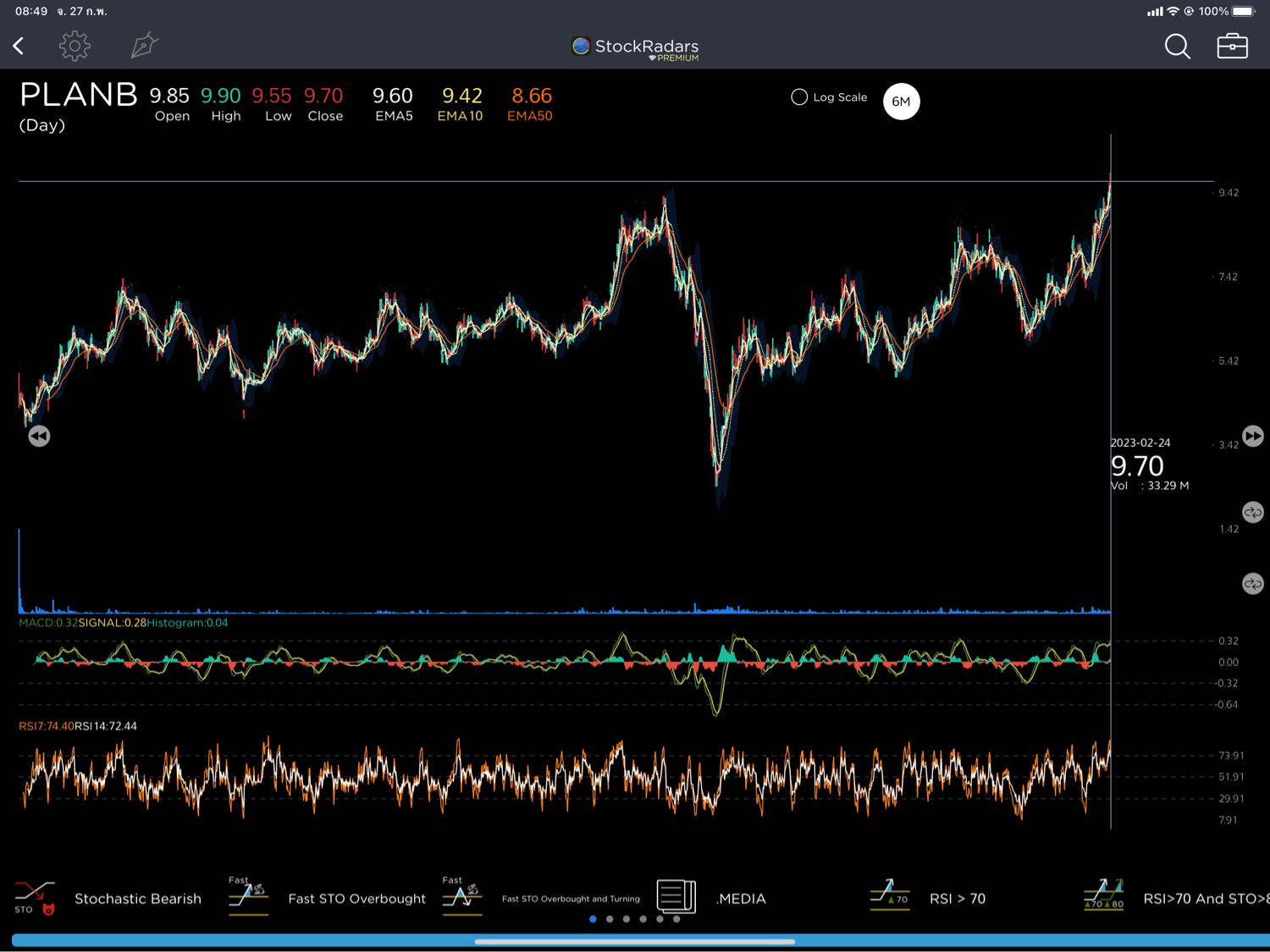The width and height of the screenshot is (1270, 952).
Task: Click the RSI > 70 signal icon
Action: pos(889,897)
